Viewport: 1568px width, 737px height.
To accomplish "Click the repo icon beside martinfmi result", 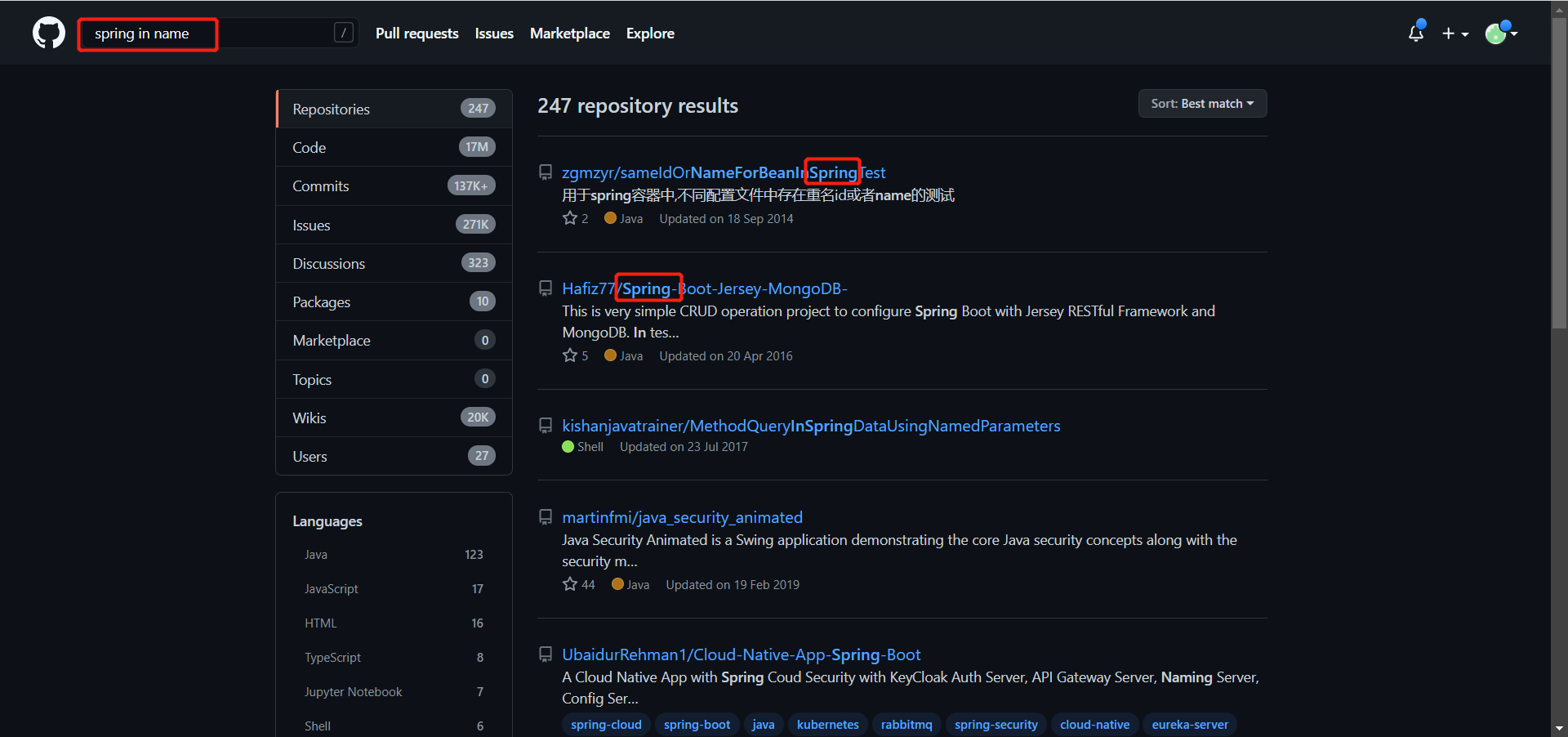I will [546, 517].
